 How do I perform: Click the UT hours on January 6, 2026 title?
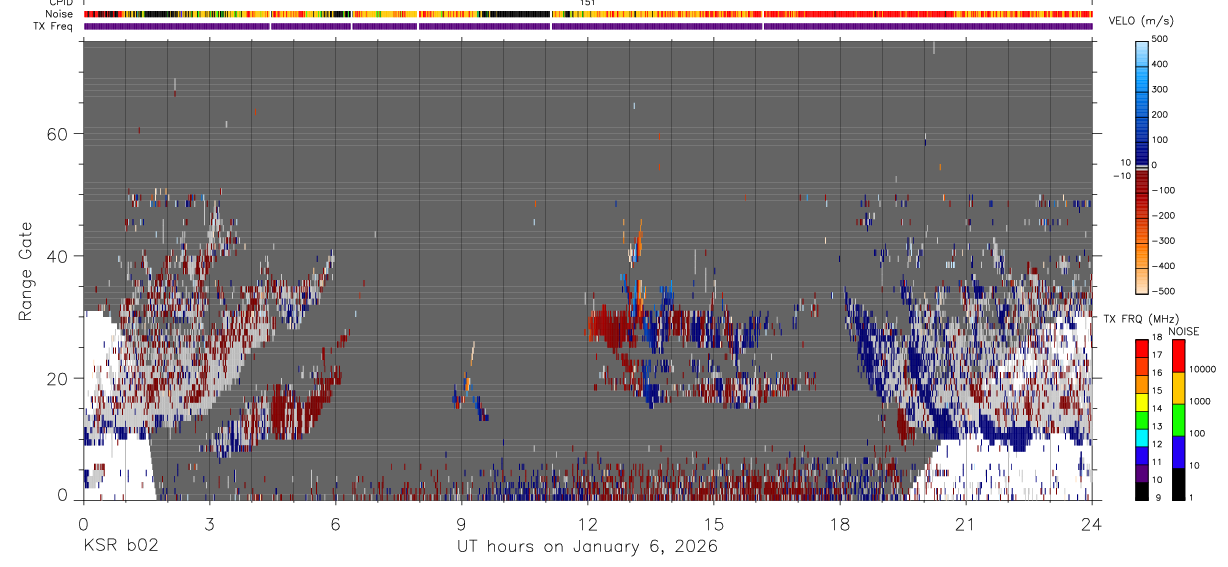coord(587,547)
